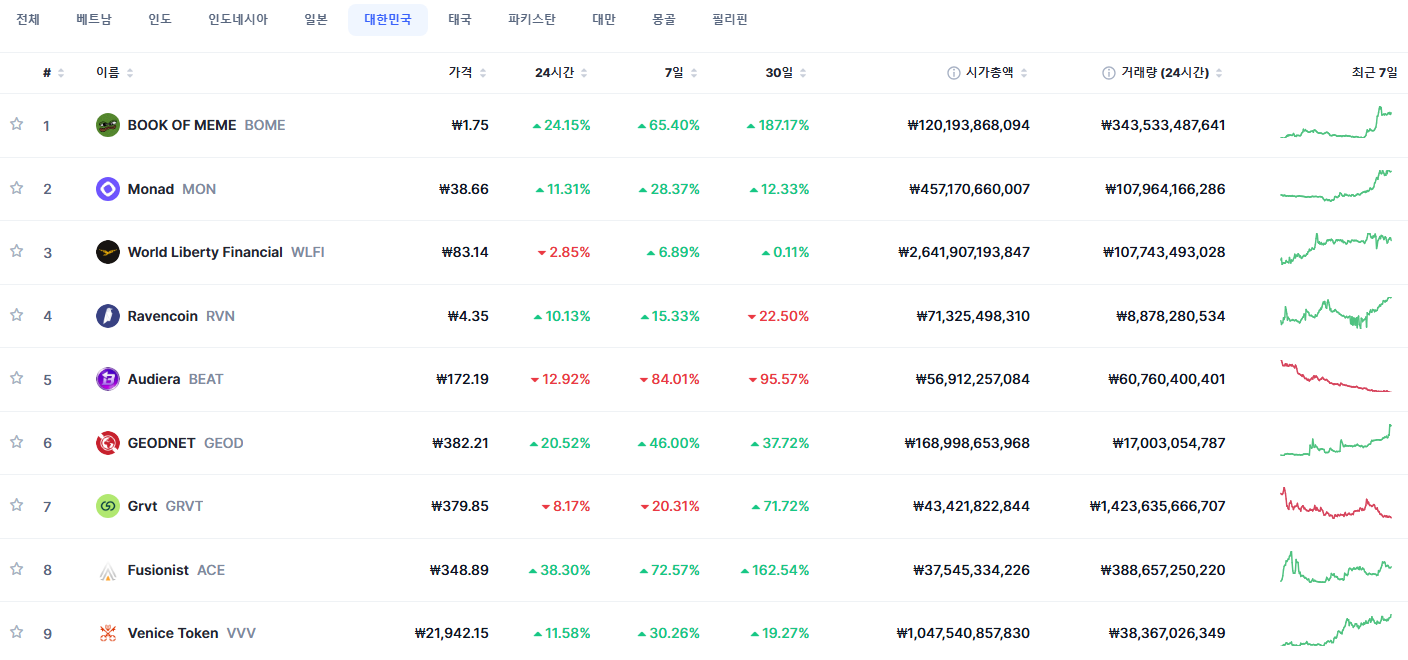Toggle watchlist star for BOOK OF MEME
This screenshot has height=660, width=1408.
click(16, 124)
